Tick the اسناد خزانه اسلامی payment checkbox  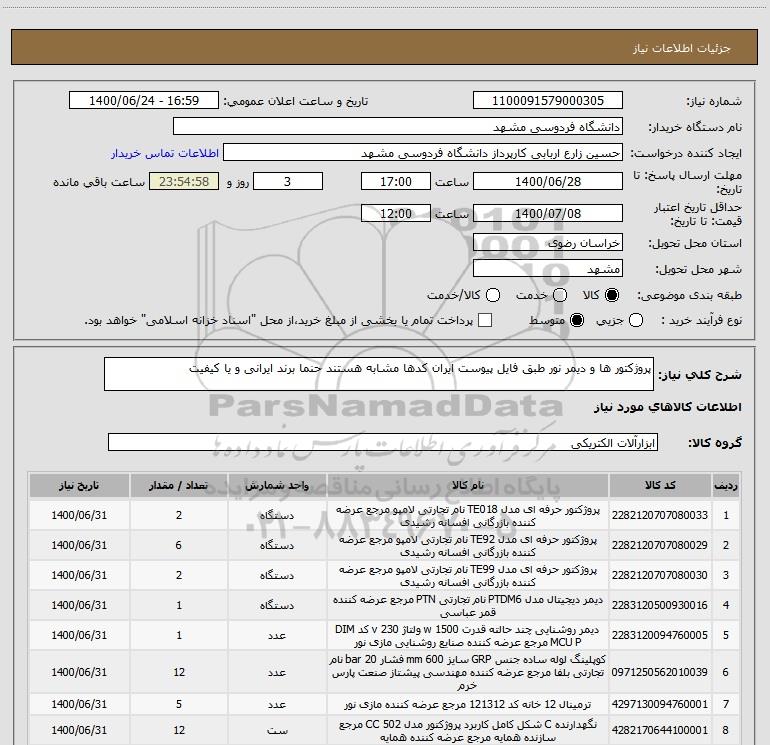click(x=485, y=320)
